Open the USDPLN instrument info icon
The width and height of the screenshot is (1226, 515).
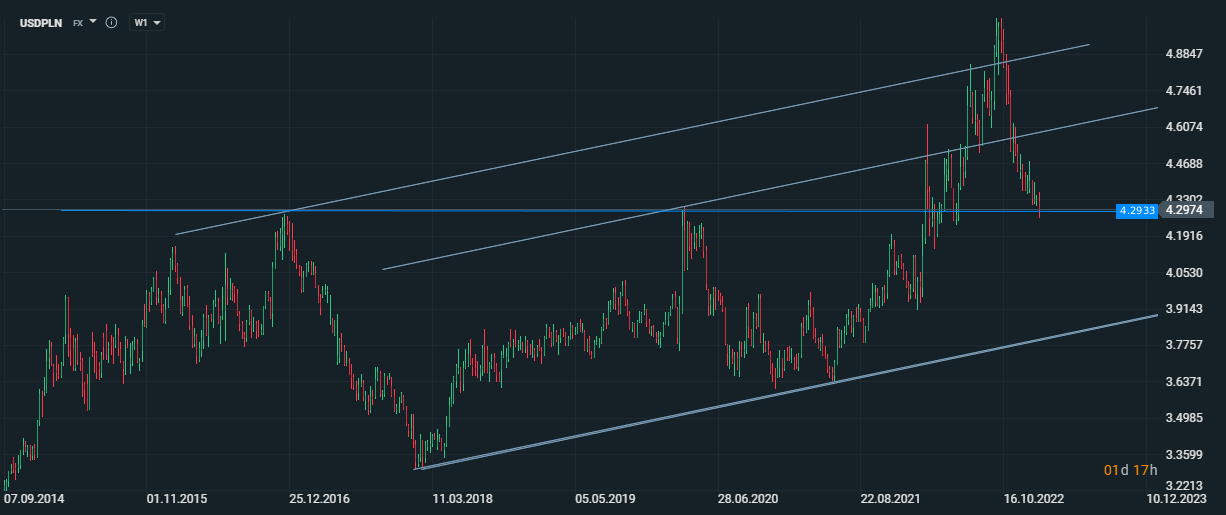point(111,22)
